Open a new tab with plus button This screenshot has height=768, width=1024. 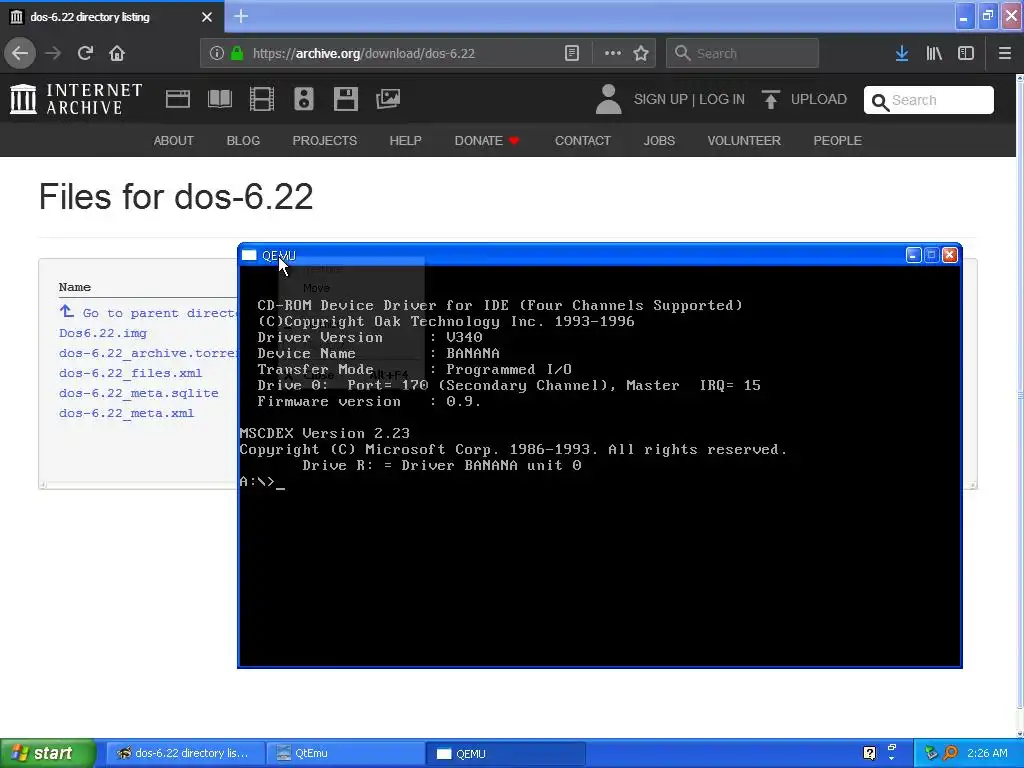click(241, 16)
